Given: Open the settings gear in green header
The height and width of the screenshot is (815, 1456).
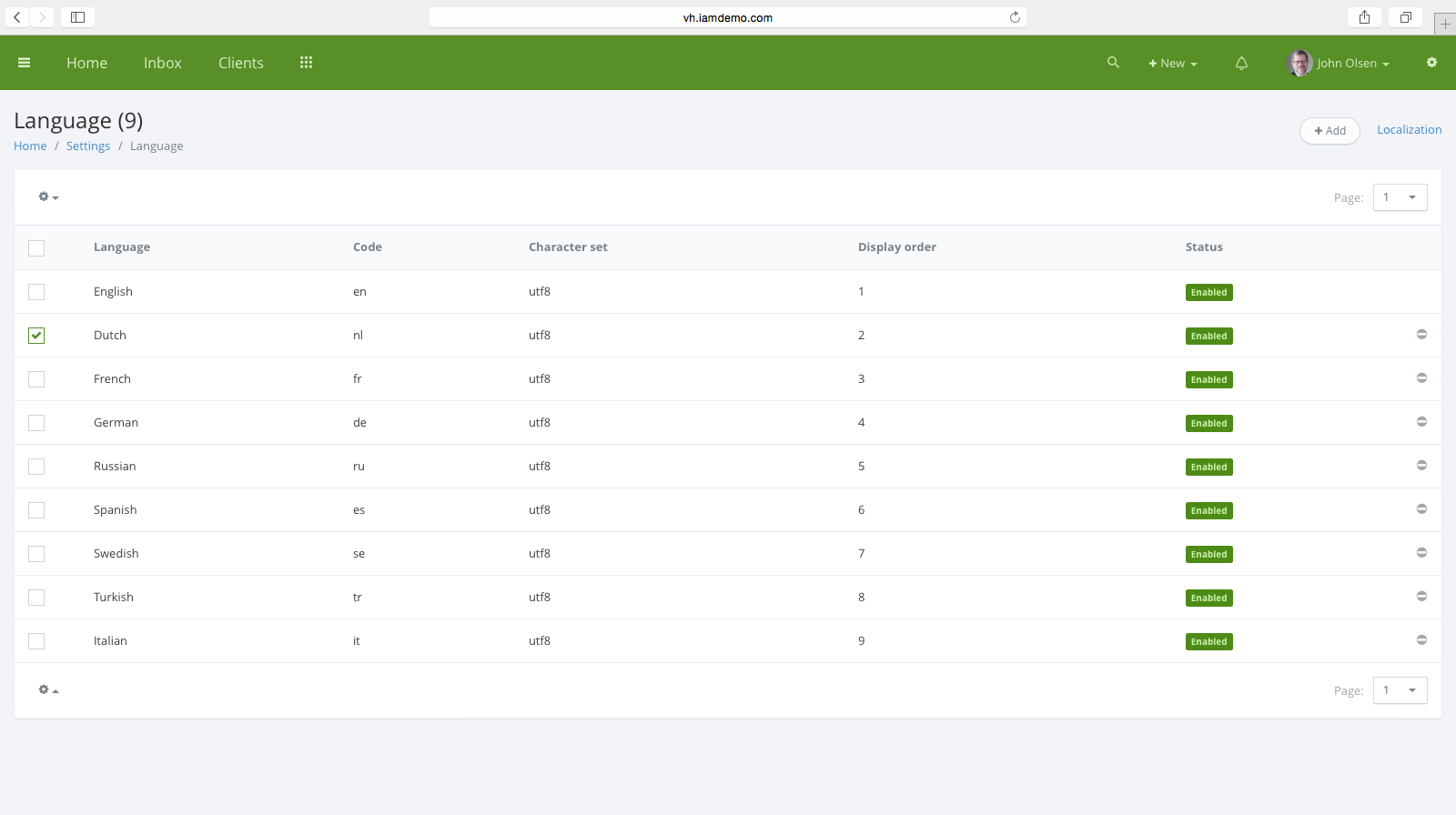Looking at the screenshot, I should 1431,63.
